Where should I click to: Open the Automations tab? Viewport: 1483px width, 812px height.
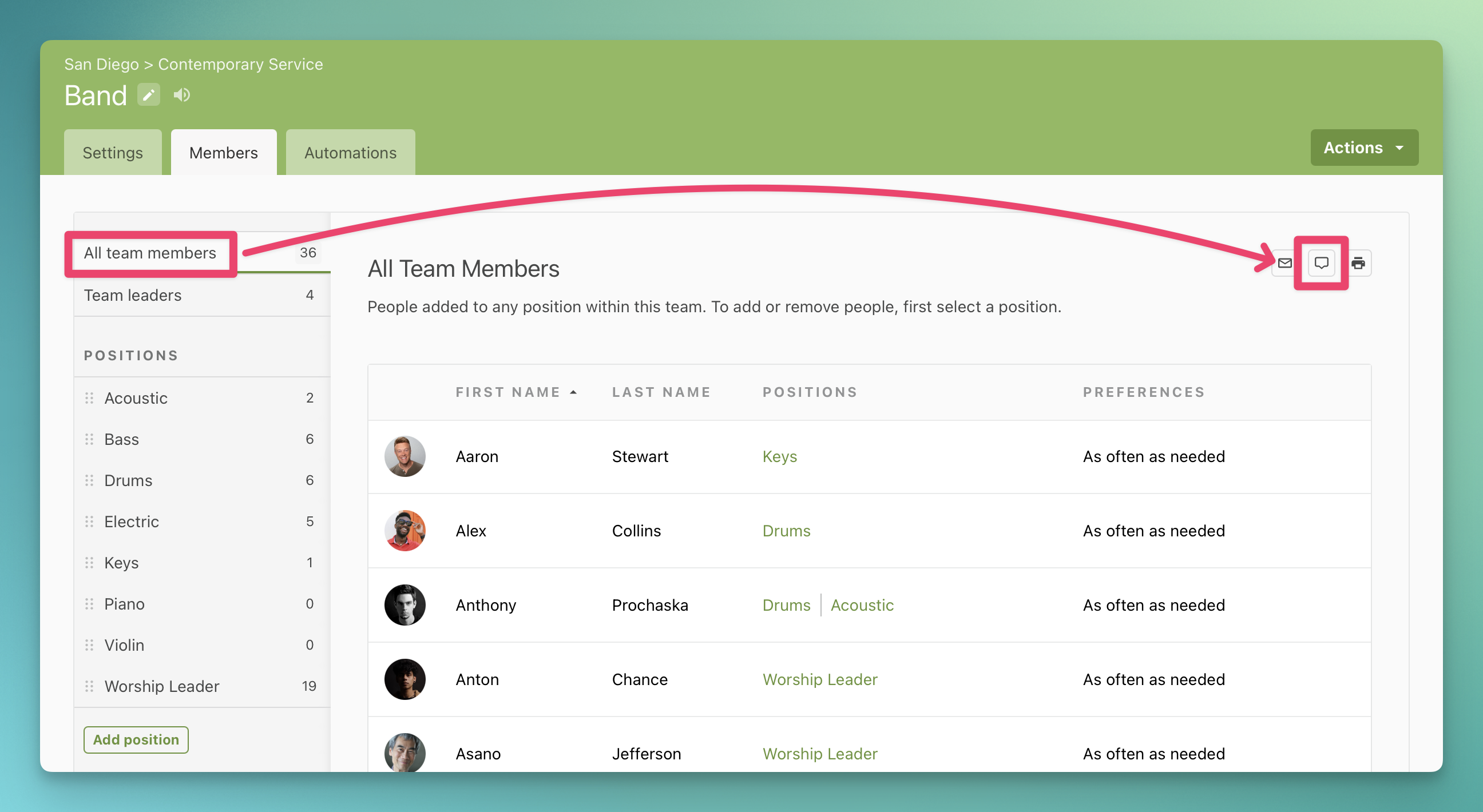click(350, 153)
